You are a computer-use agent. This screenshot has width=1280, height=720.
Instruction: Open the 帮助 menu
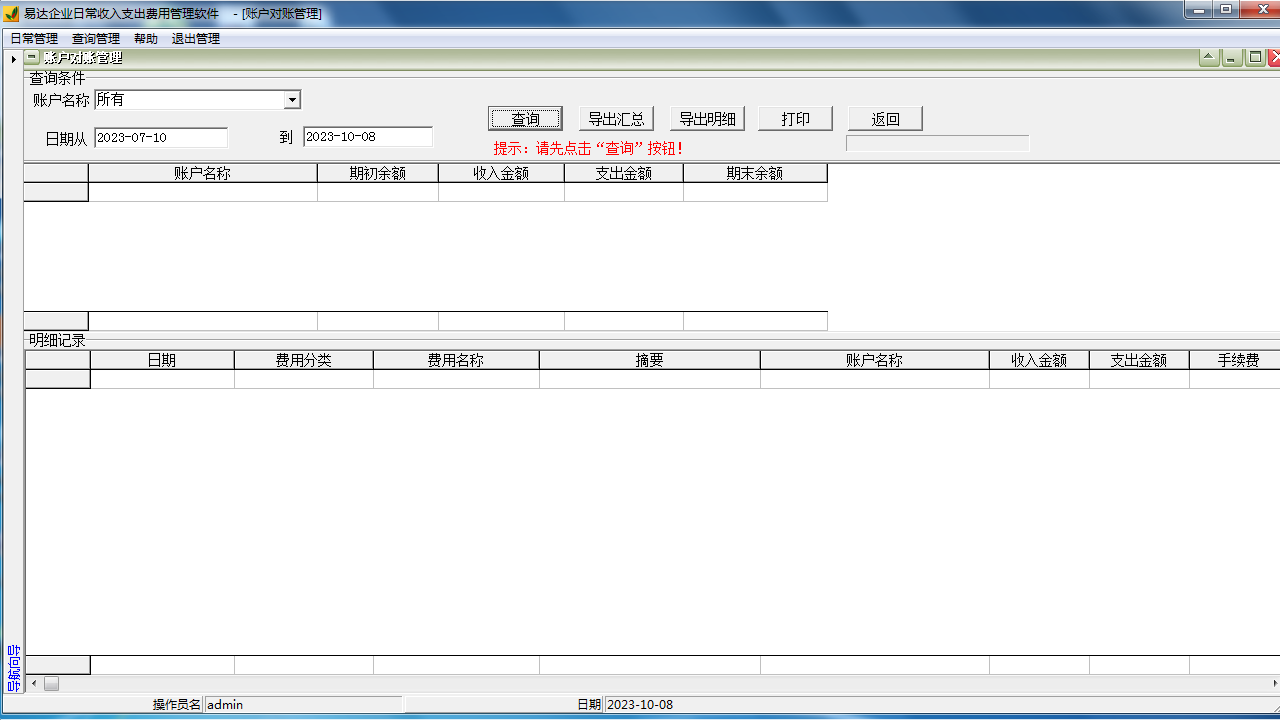[x=146, y=39]
